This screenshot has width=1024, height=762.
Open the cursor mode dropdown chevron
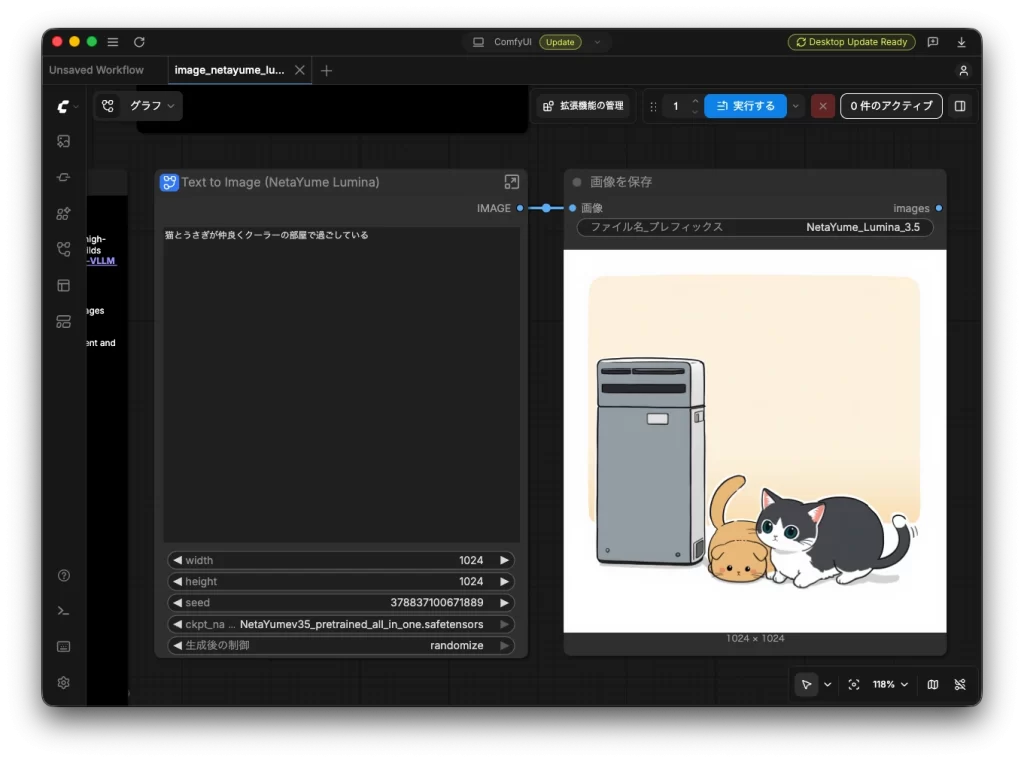tap(827, 684)
